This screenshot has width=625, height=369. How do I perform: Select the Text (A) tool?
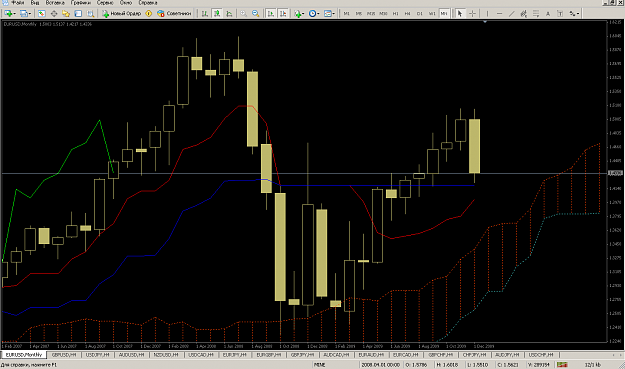548,14
